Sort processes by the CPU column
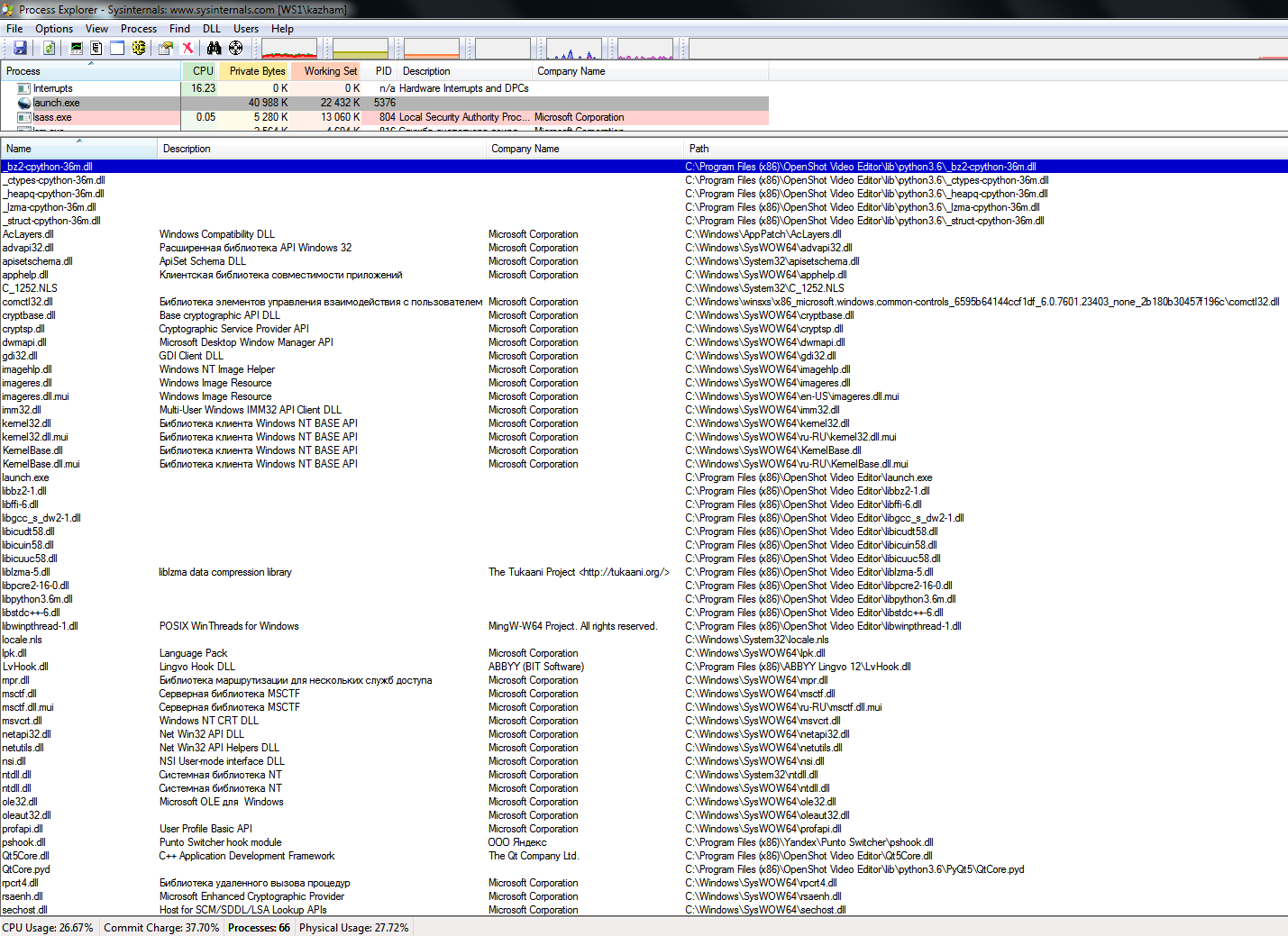This screenshot has height=936, width=1288. click(202, 70)
